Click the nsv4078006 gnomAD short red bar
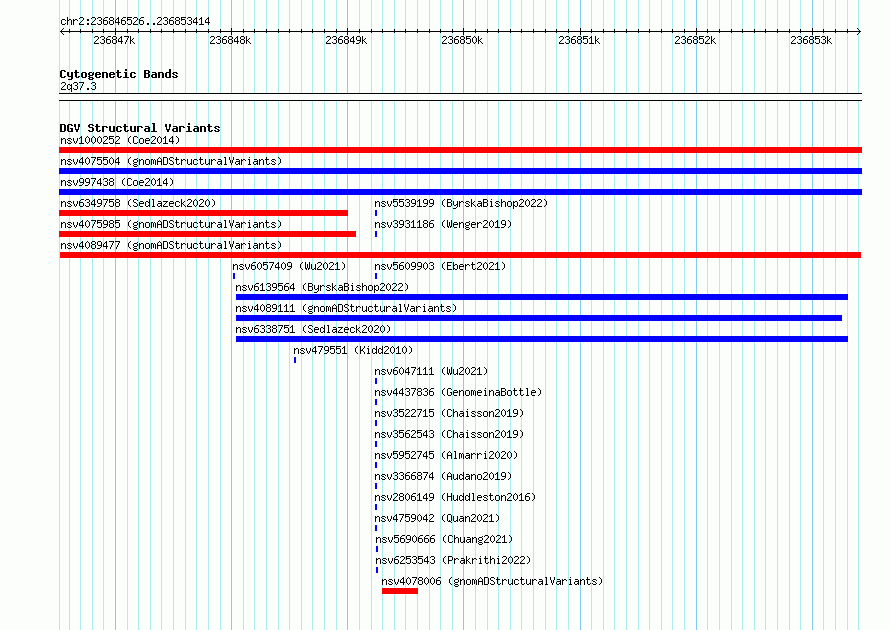Viewport: 890px width, 630px height. (400, 591)
